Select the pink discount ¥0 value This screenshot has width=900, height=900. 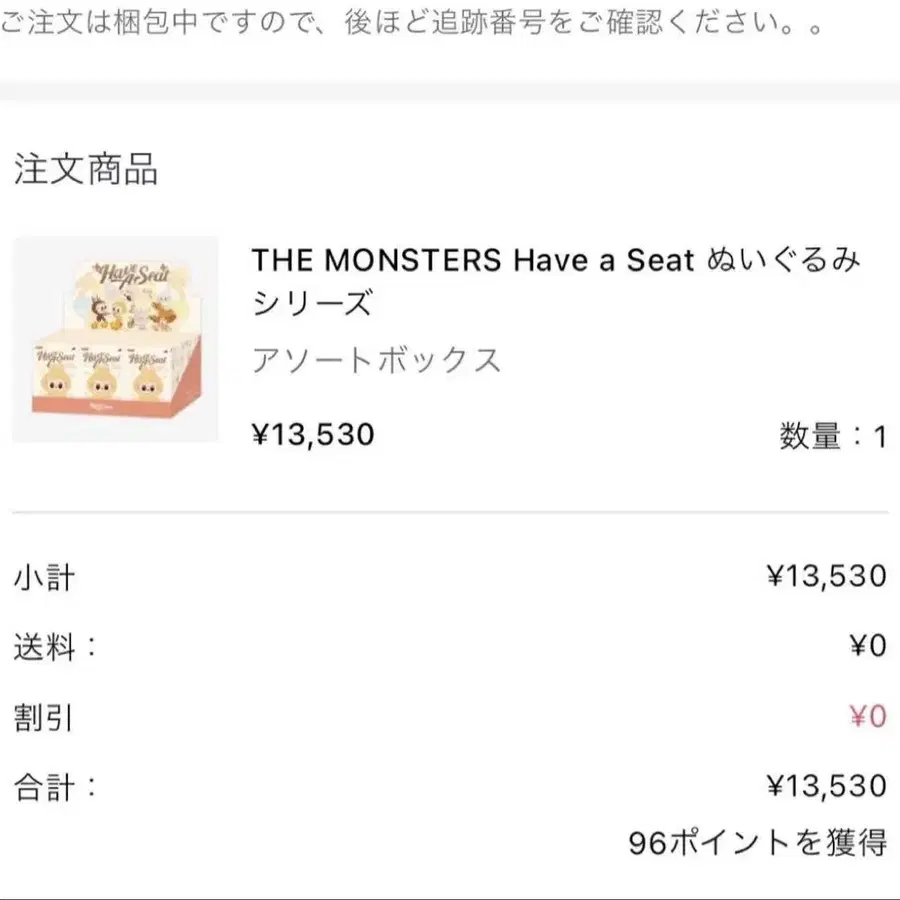868,716
